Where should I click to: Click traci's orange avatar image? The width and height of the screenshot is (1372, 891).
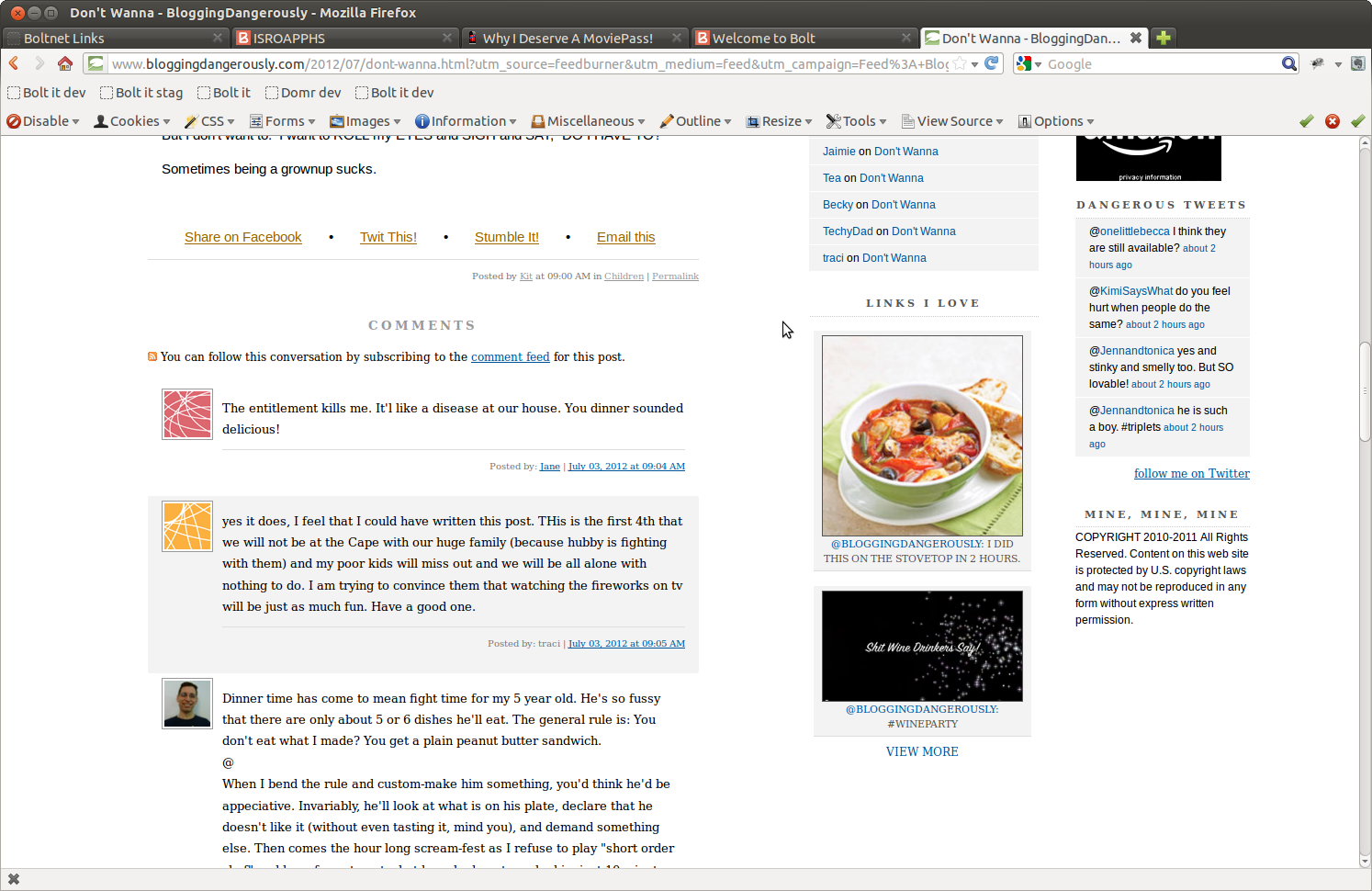187,526
